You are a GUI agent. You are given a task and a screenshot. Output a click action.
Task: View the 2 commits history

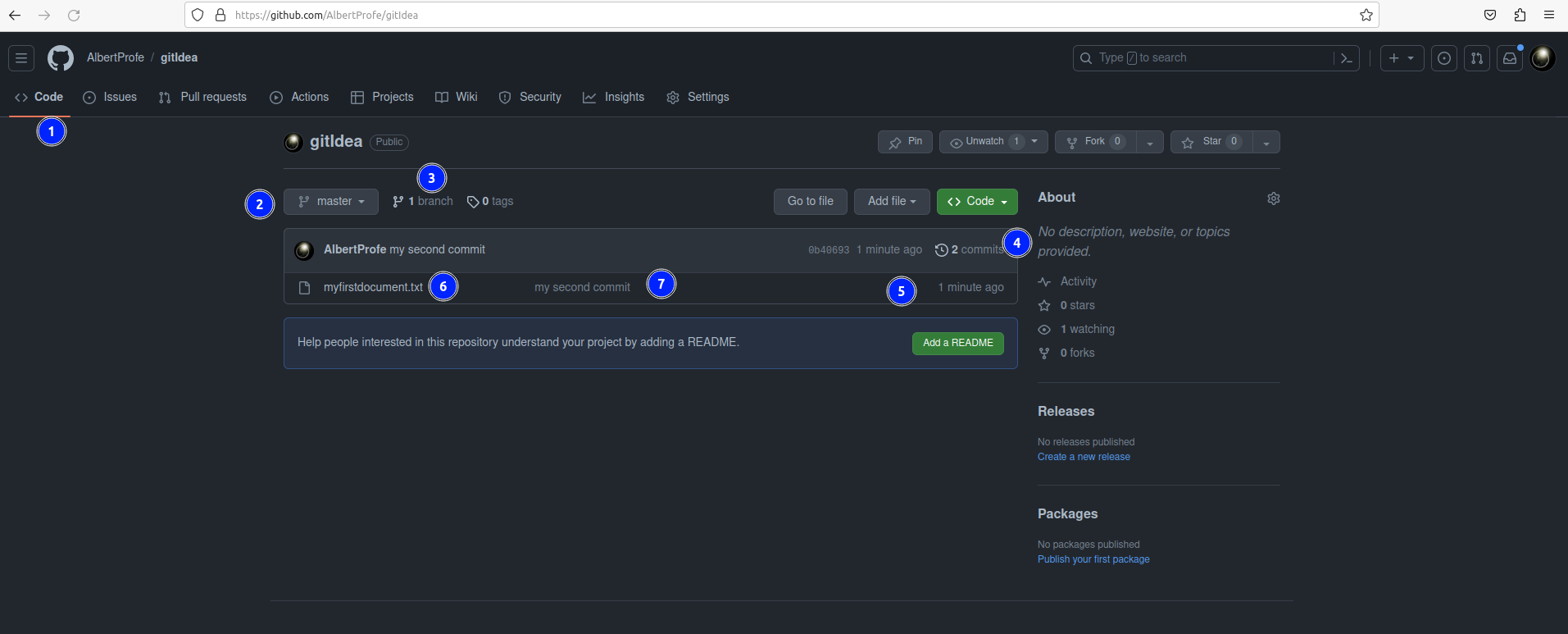(969, 250)
